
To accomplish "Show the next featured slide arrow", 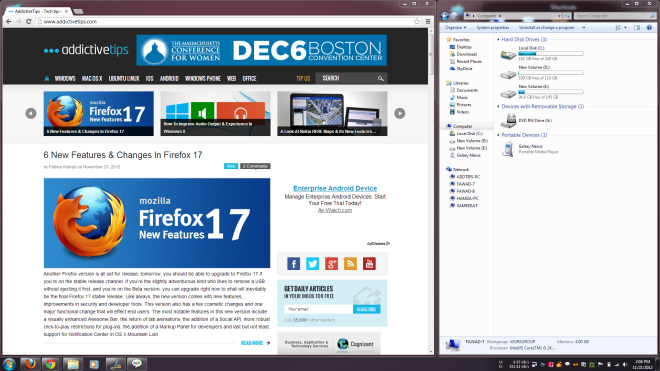I will 399,113.
